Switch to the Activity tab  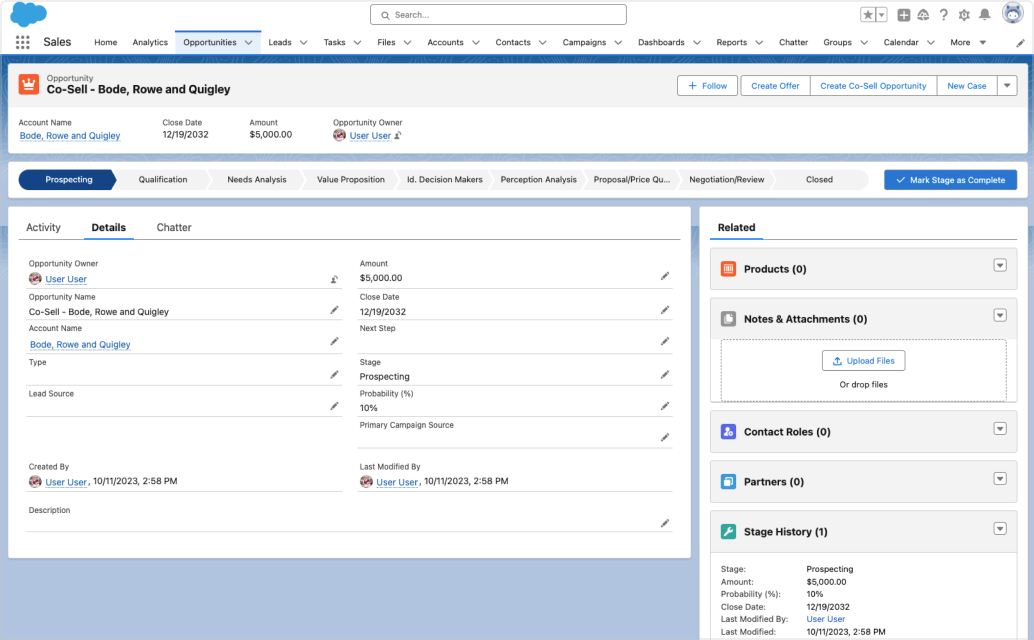pyautogui.click(x=44, y=227)
